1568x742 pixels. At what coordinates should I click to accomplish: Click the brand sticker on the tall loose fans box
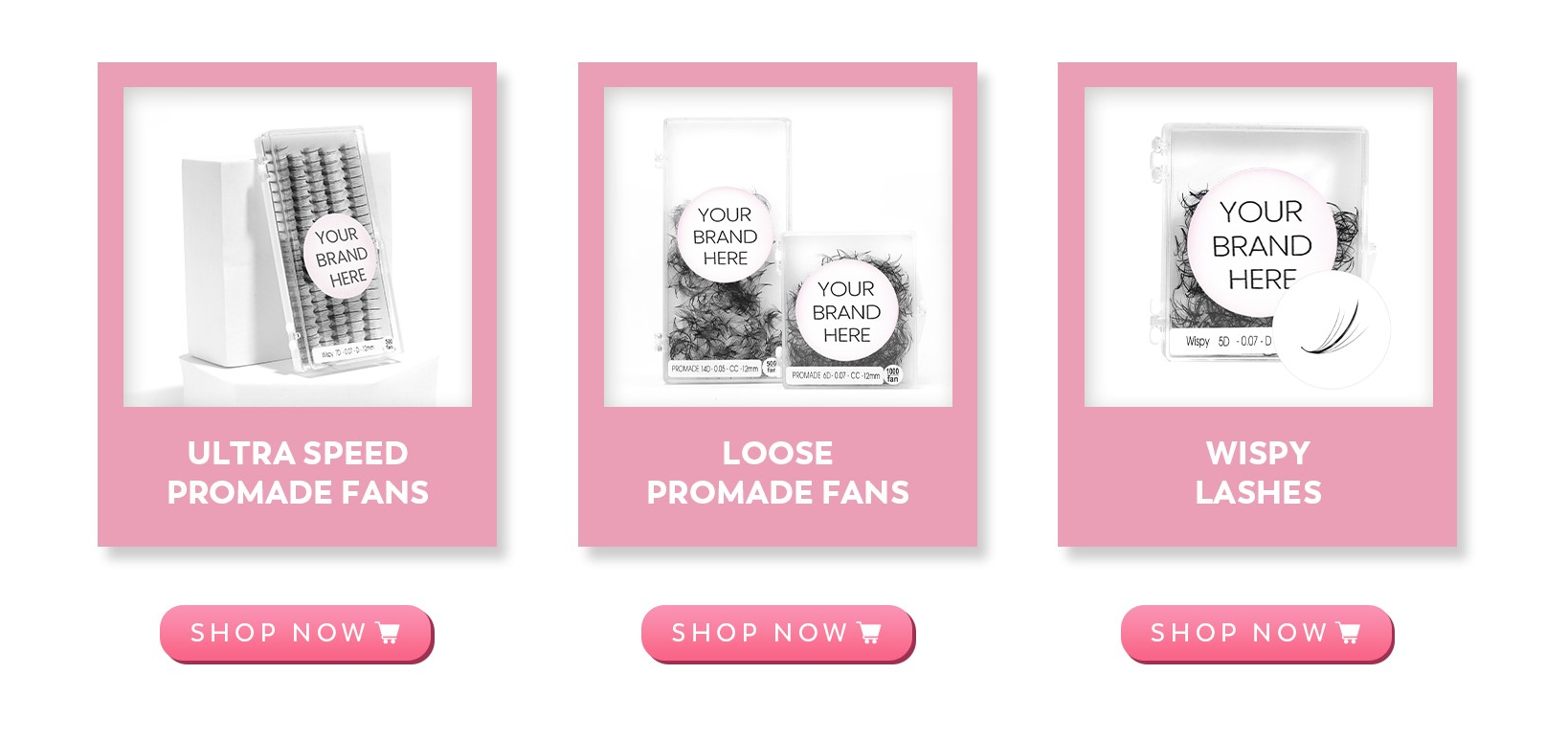(726, 236)
